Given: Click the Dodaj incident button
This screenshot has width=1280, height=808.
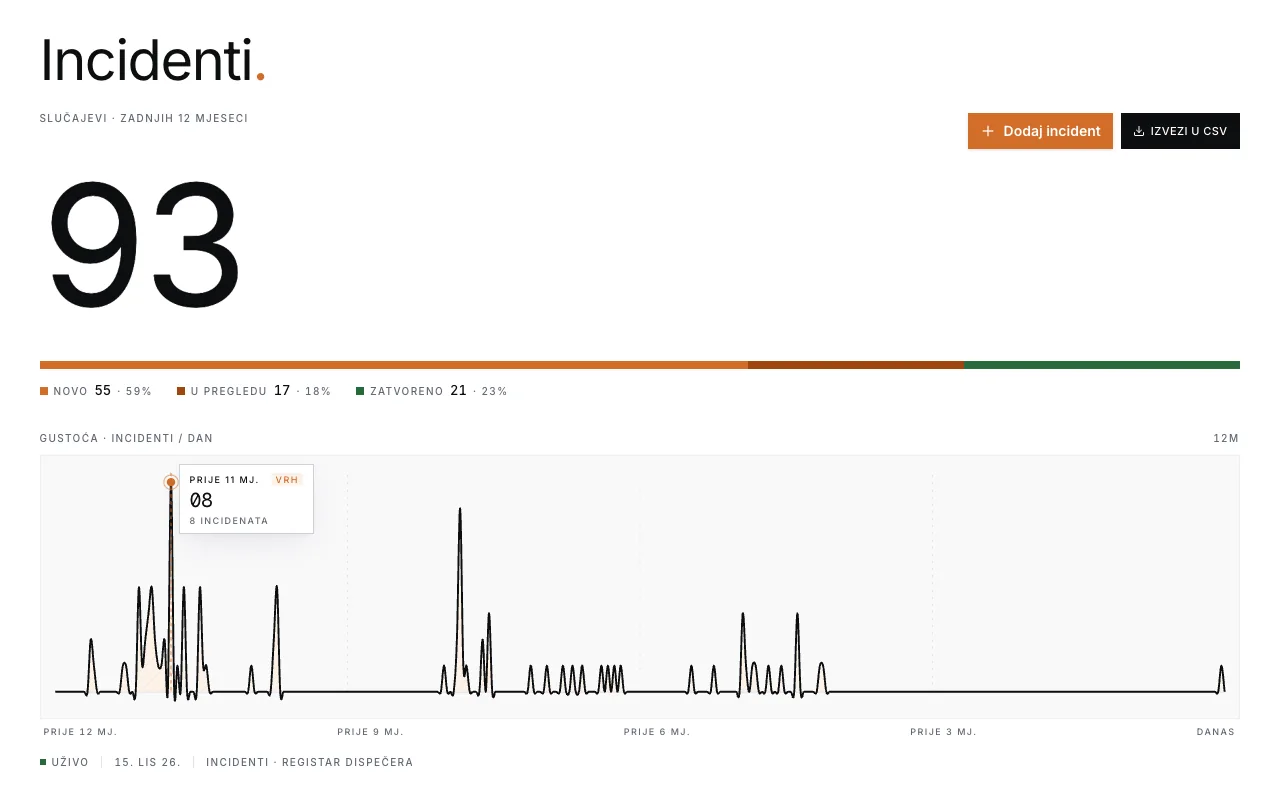Looking at the screenshot, I should 1040,131.
